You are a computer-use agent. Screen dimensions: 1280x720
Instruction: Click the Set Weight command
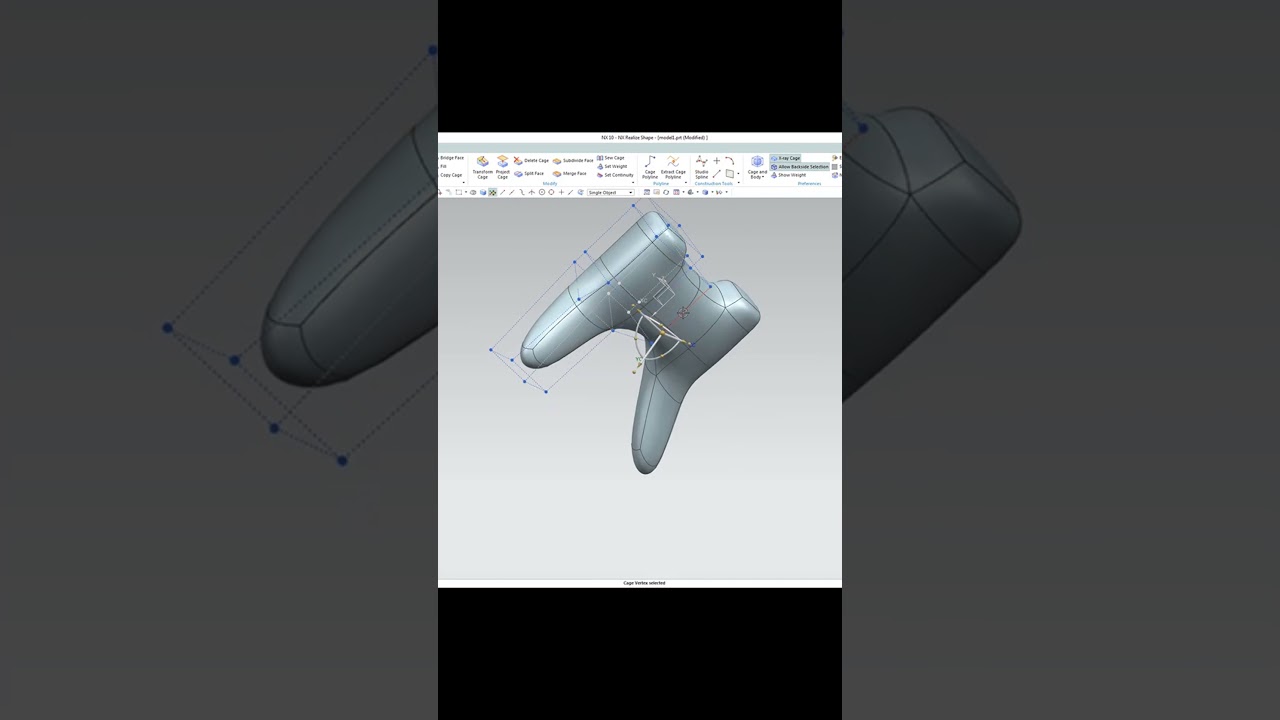612,166
